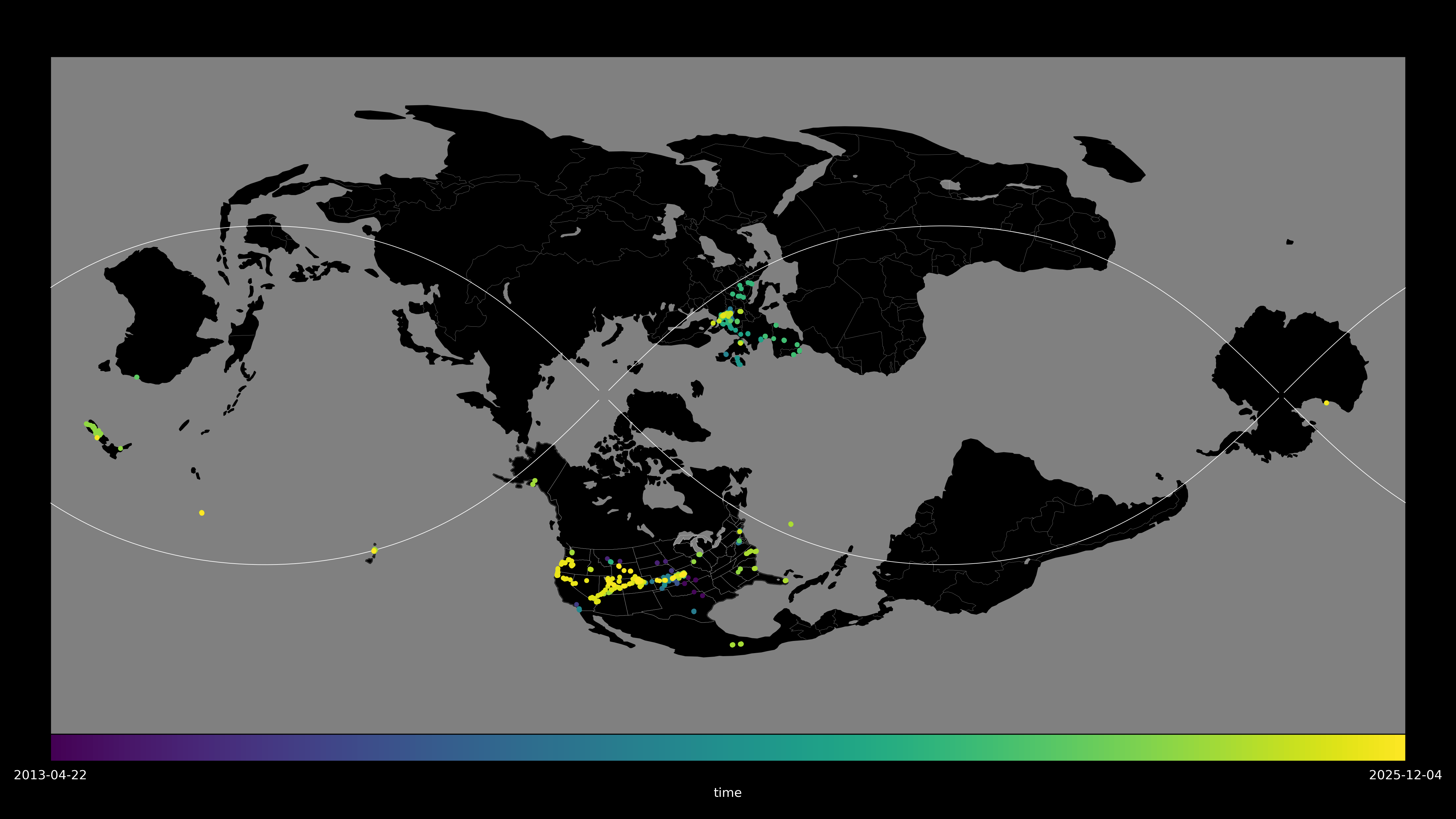Click the 2025-12-04 end date label
The width and height of the screenshot is (1456, 819).
tap(1405, 775)
